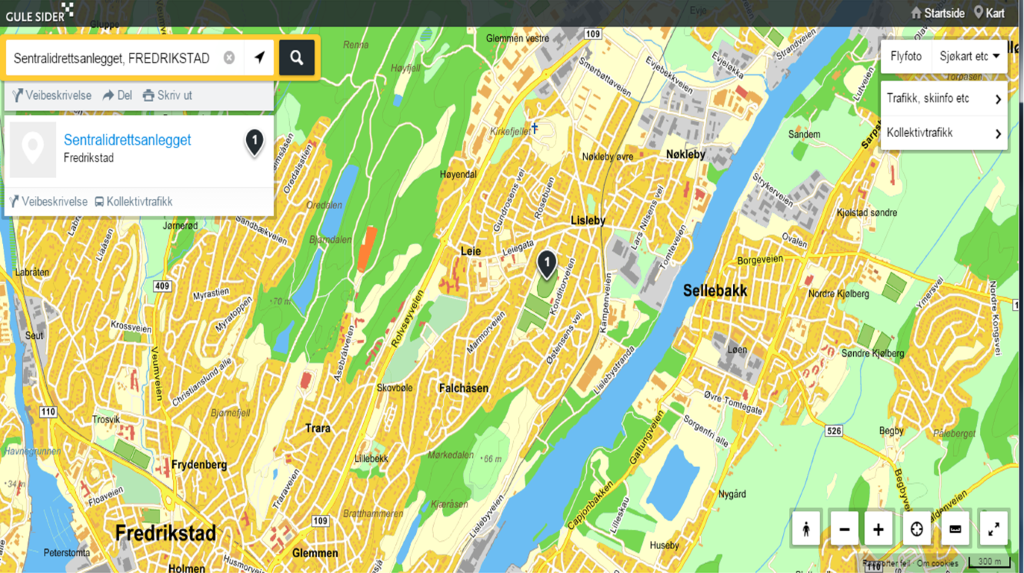
Task: Click the magnifier search button
Action: click(296, 58)
